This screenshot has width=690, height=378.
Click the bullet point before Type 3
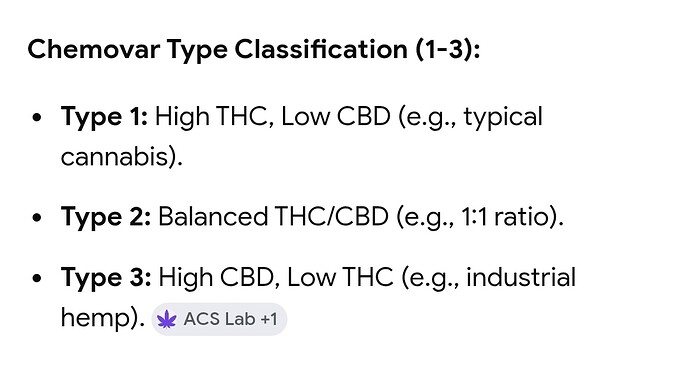37,278
